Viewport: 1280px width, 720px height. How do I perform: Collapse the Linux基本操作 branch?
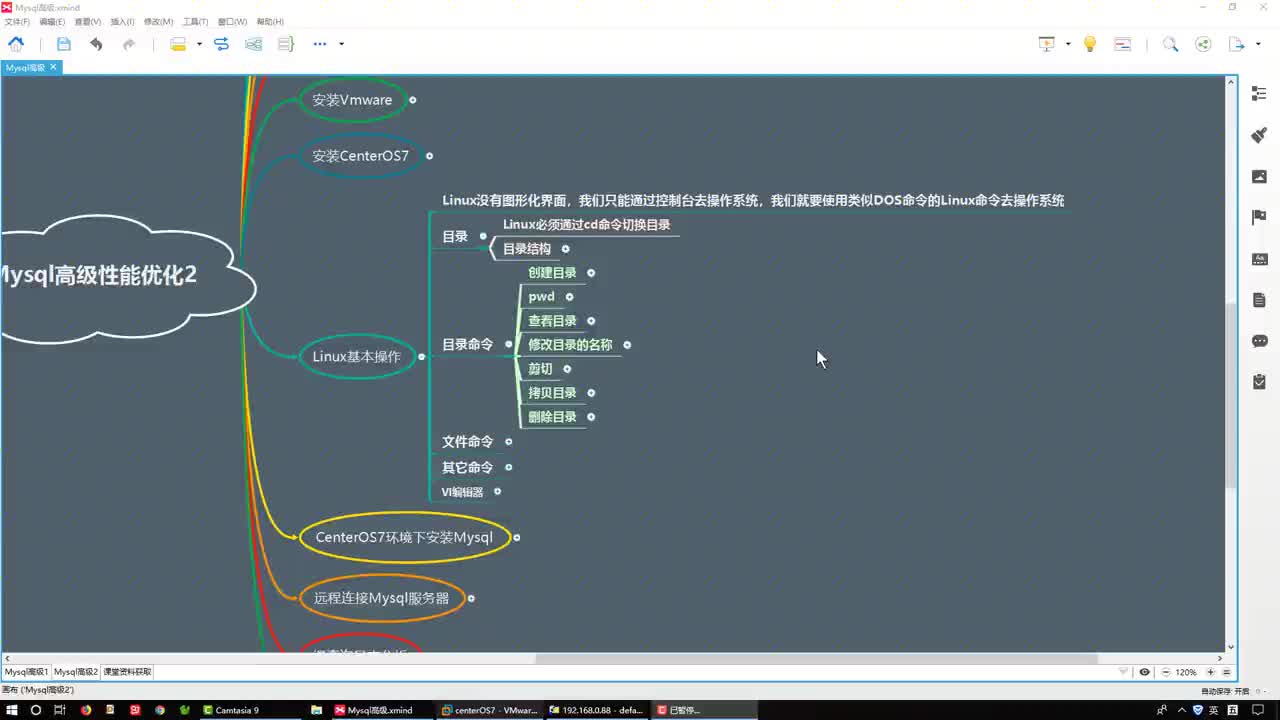(x=421, y=357)
